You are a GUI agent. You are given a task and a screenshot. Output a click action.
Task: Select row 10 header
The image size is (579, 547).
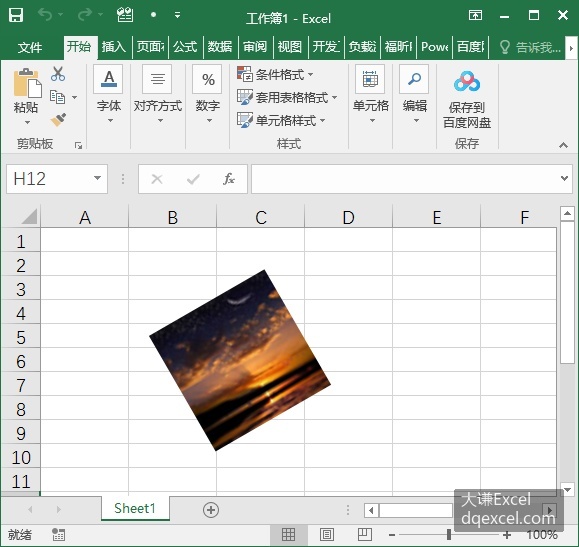click(x=21, y=457)
